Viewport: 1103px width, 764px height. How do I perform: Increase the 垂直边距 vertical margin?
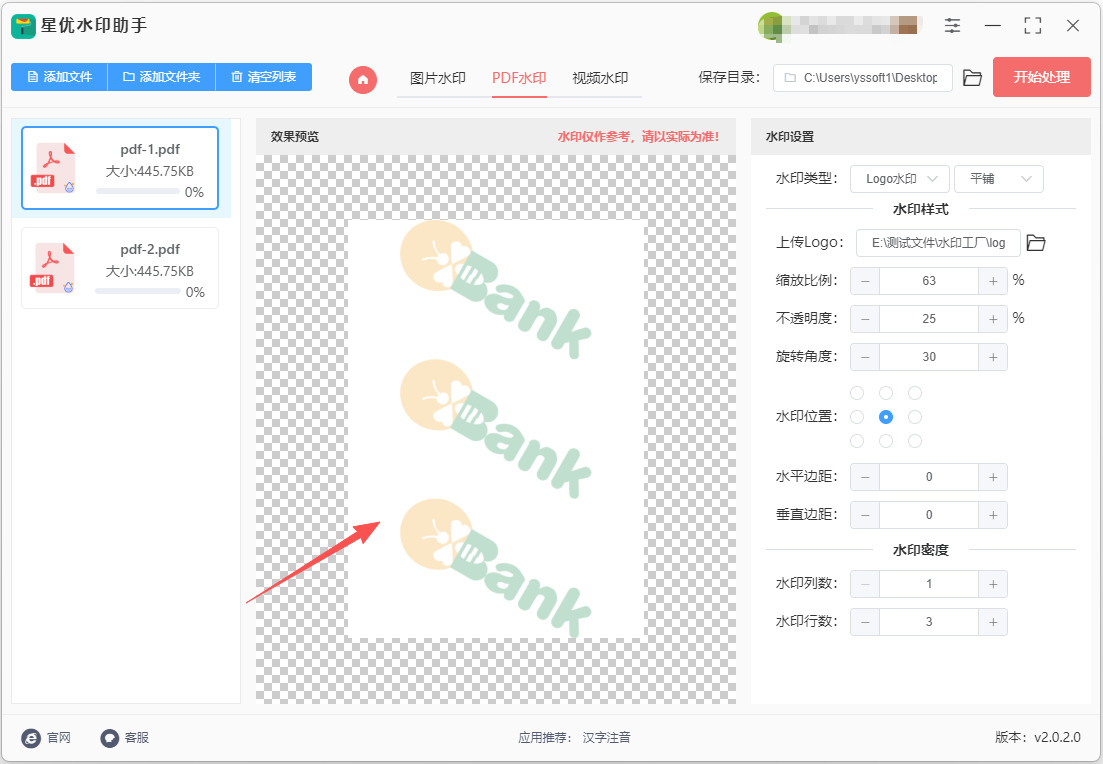pyautogui.click(x=993, y=515)
